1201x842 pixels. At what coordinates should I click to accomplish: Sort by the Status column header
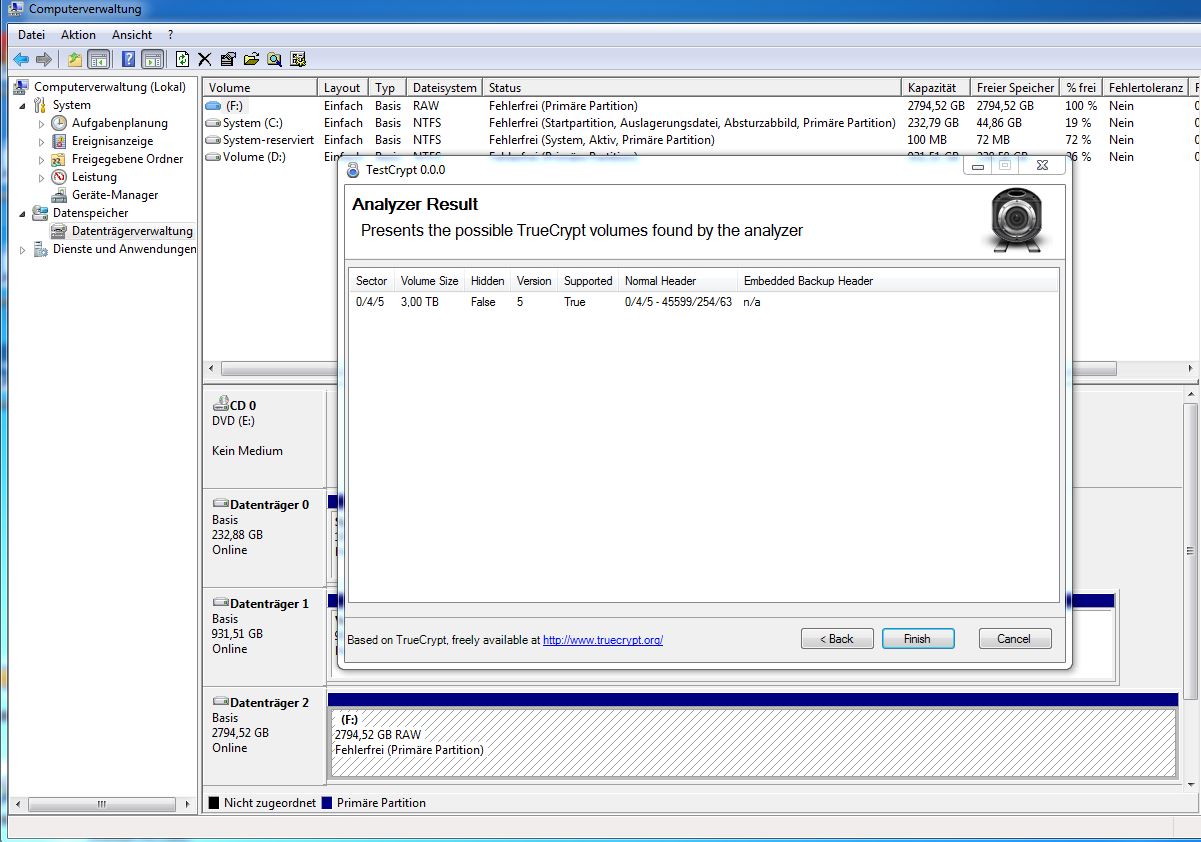coord(692,88)
